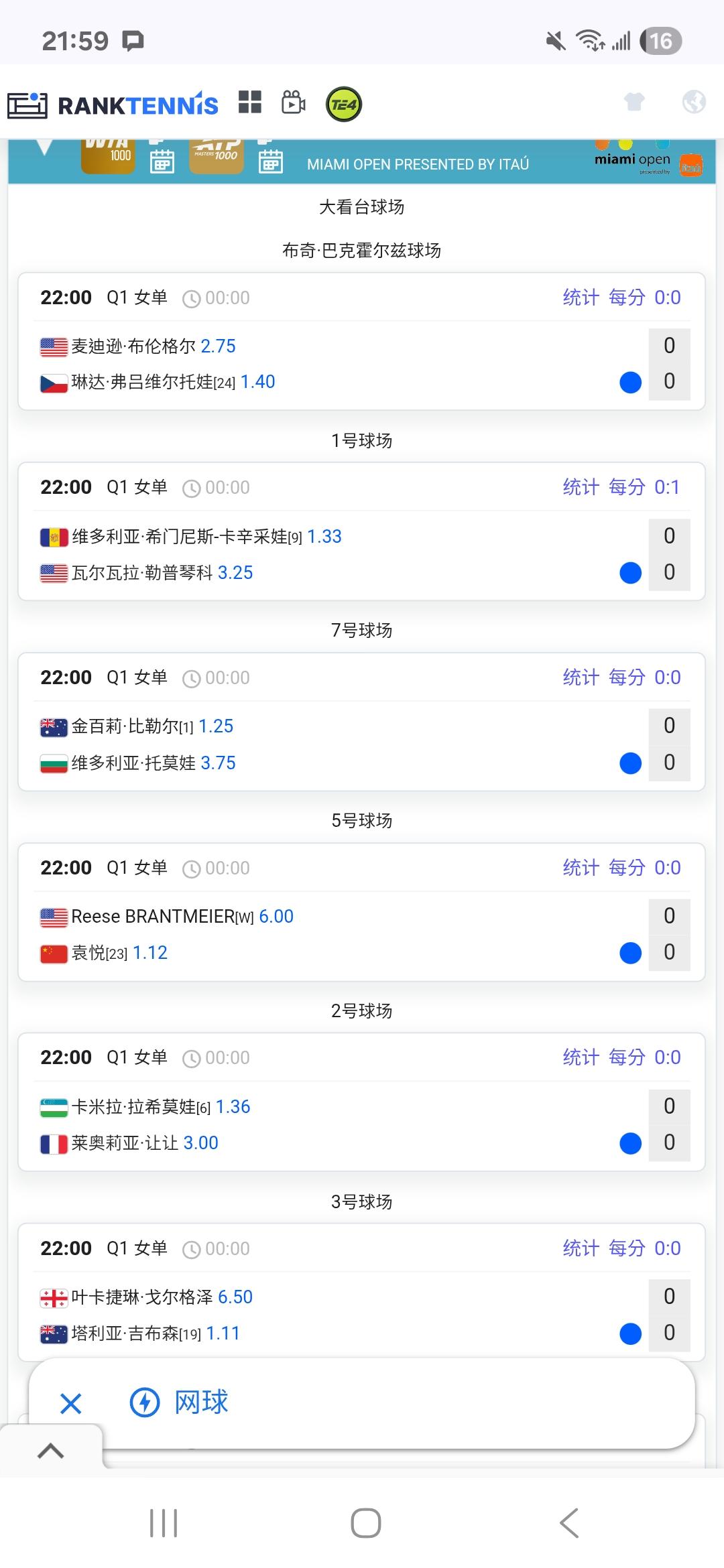Open the globe language icon

click(694, 102)
